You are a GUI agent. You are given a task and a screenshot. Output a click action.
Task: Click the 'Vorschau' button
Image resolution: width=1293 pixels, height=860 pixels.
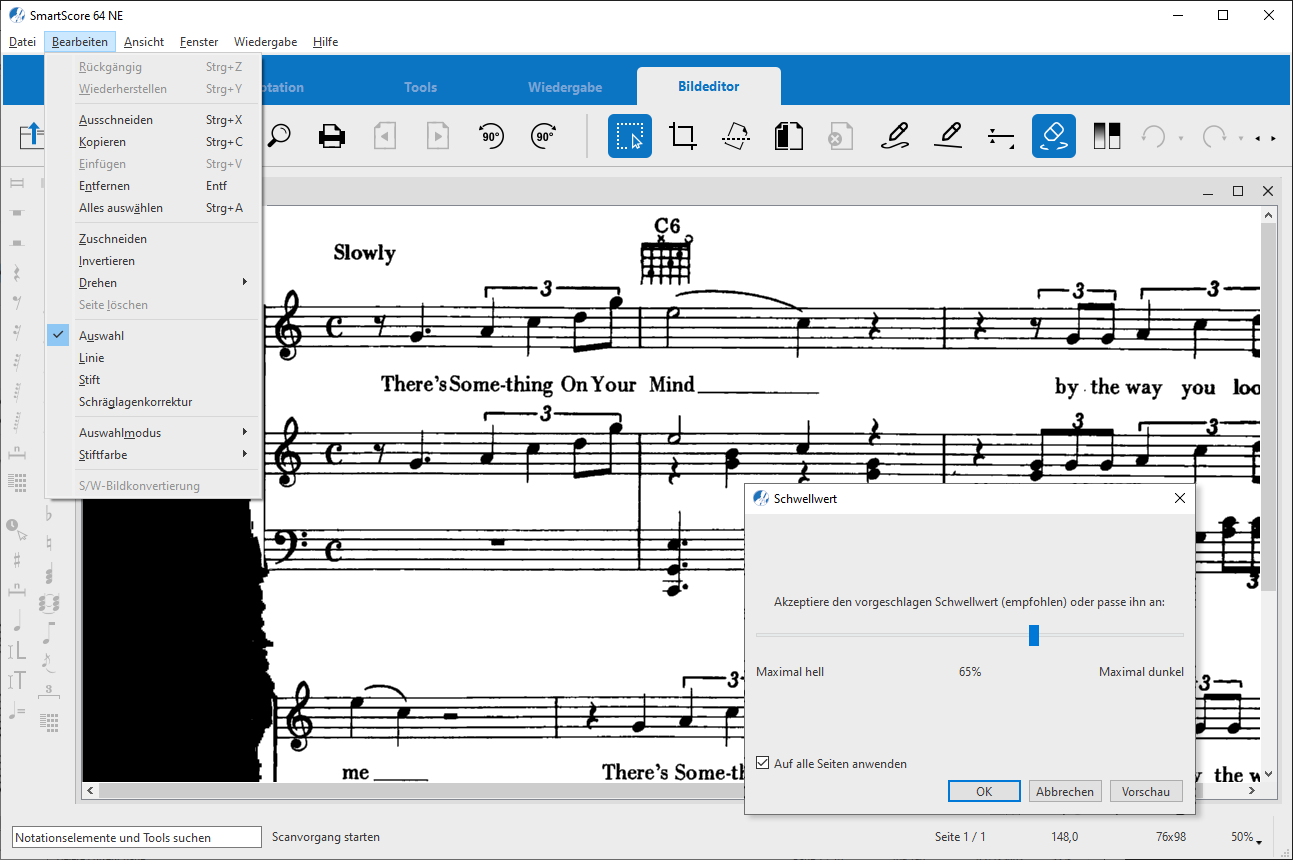tap(1145, 791)
